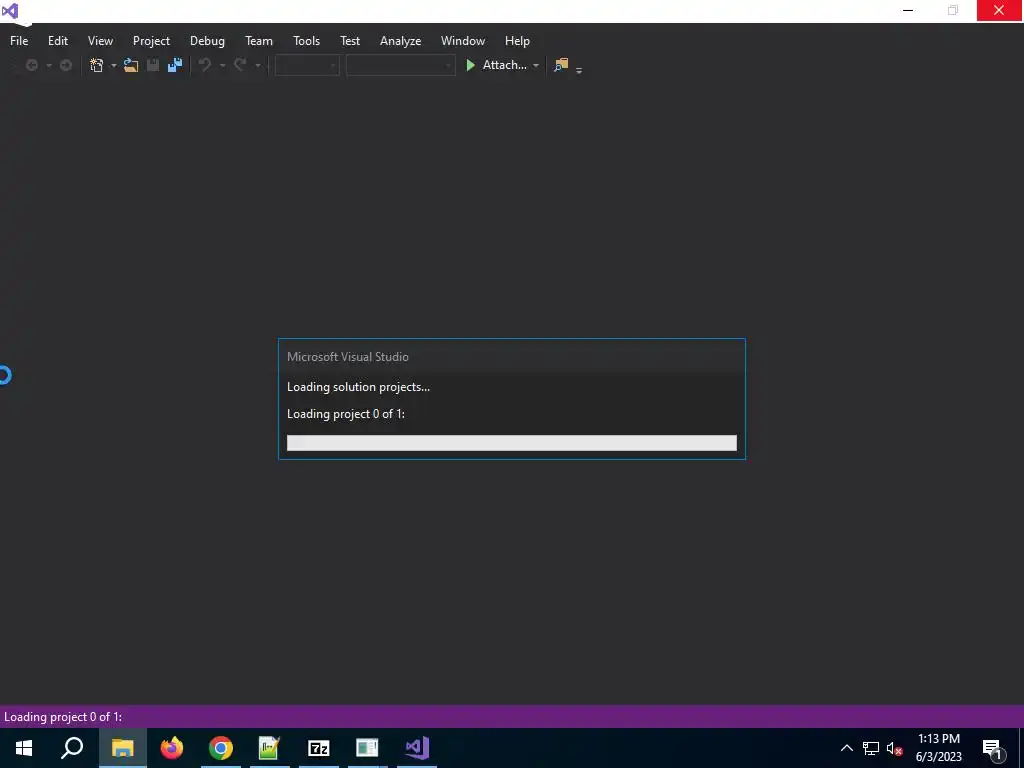Open the Debug menu
The width and height of the screenshot is (1024, 768).
(x=207, y=40)
